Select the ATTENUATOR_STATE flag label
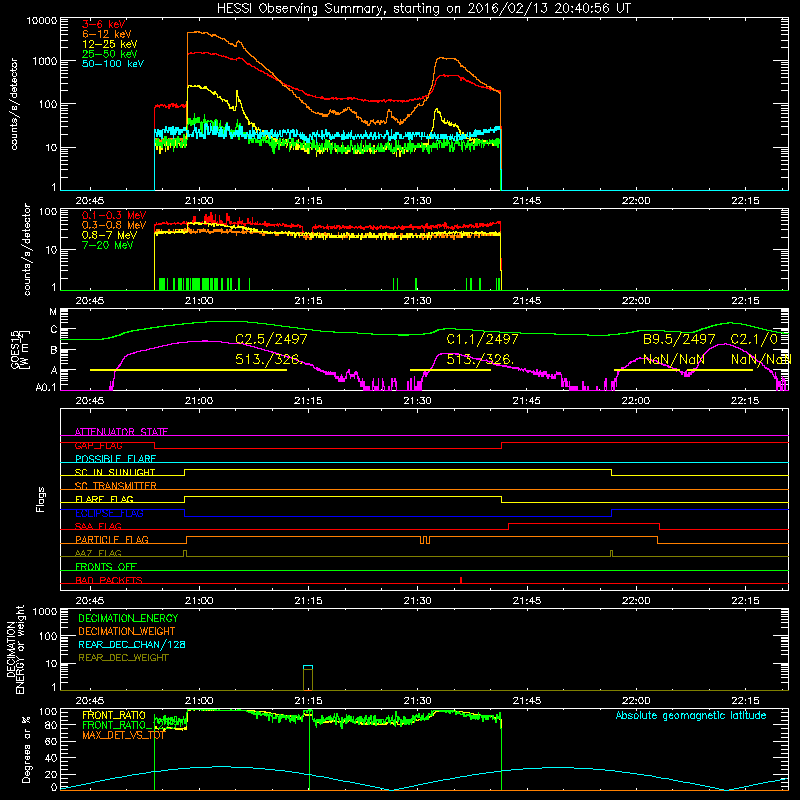 coord(121,432)
